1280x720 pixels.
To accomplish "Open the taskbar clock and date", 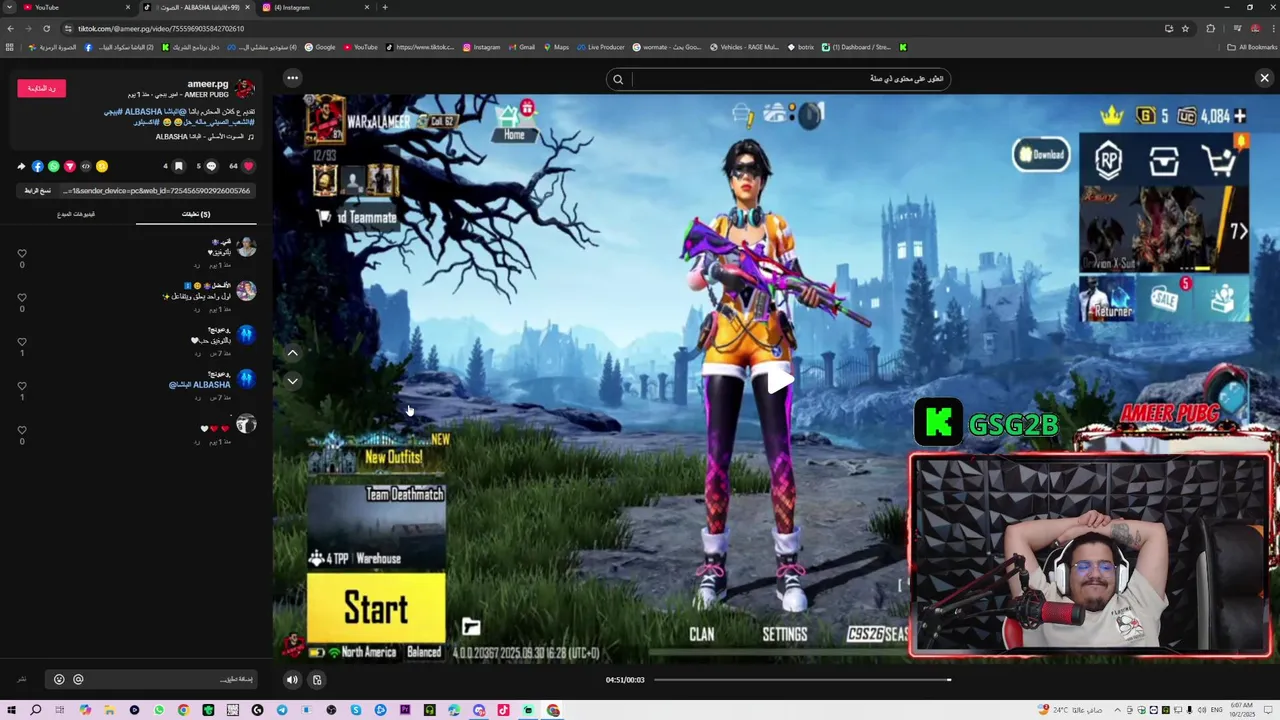I will point(1244,710).
